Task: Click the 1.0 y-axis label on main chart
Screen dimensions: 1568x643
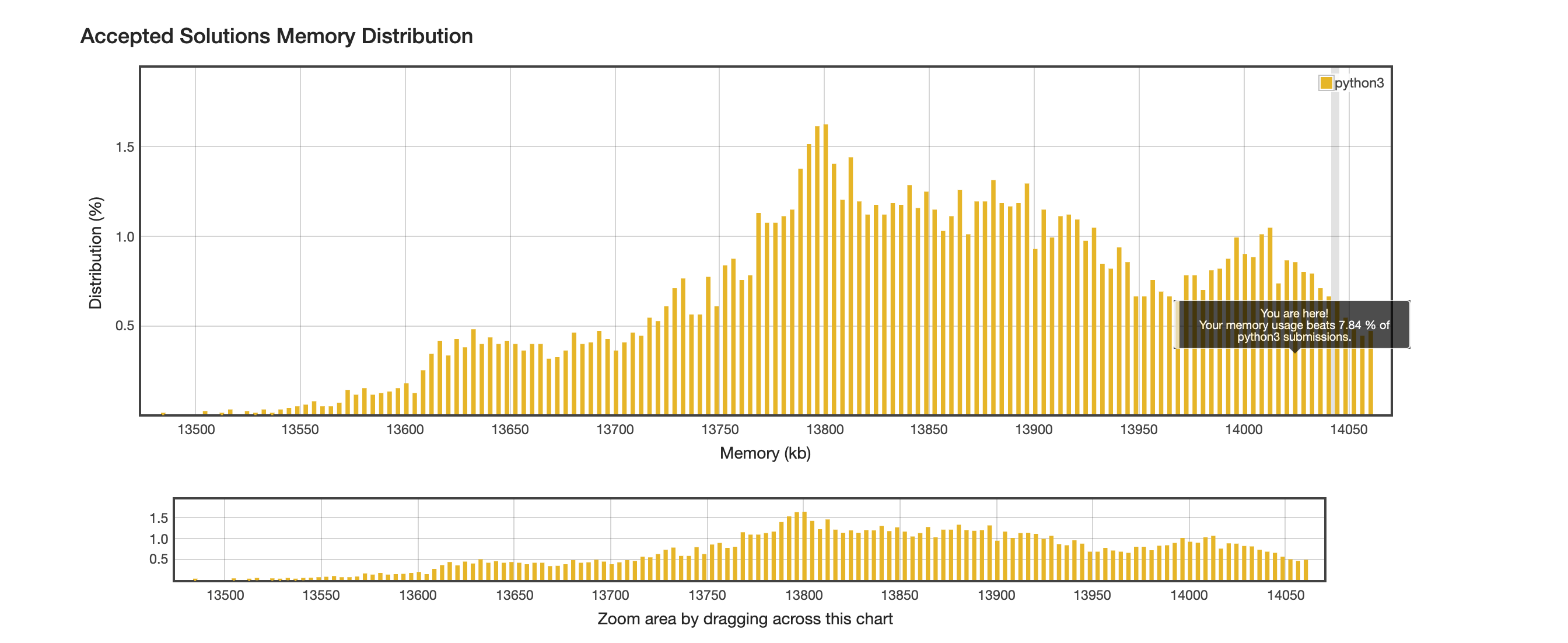Action: pyautogui.click(x=125, y=237)
